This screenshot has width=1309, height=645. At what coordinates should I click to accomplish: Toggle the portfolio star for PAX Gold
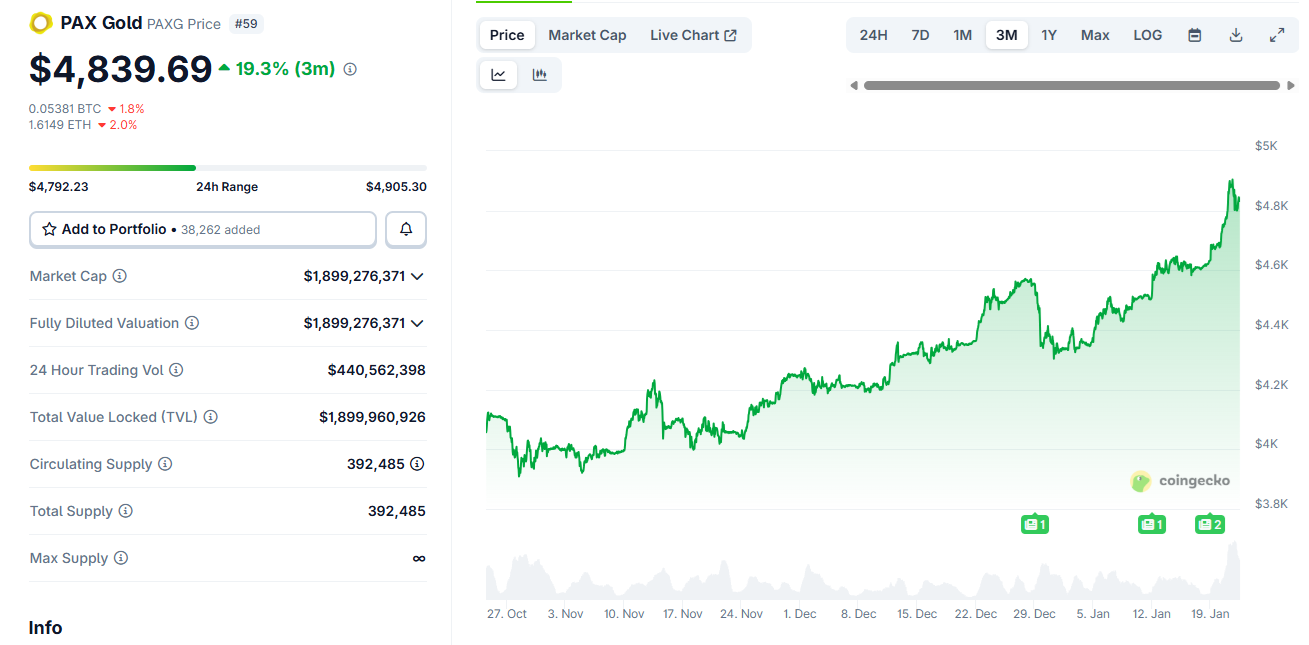(48, 229)
